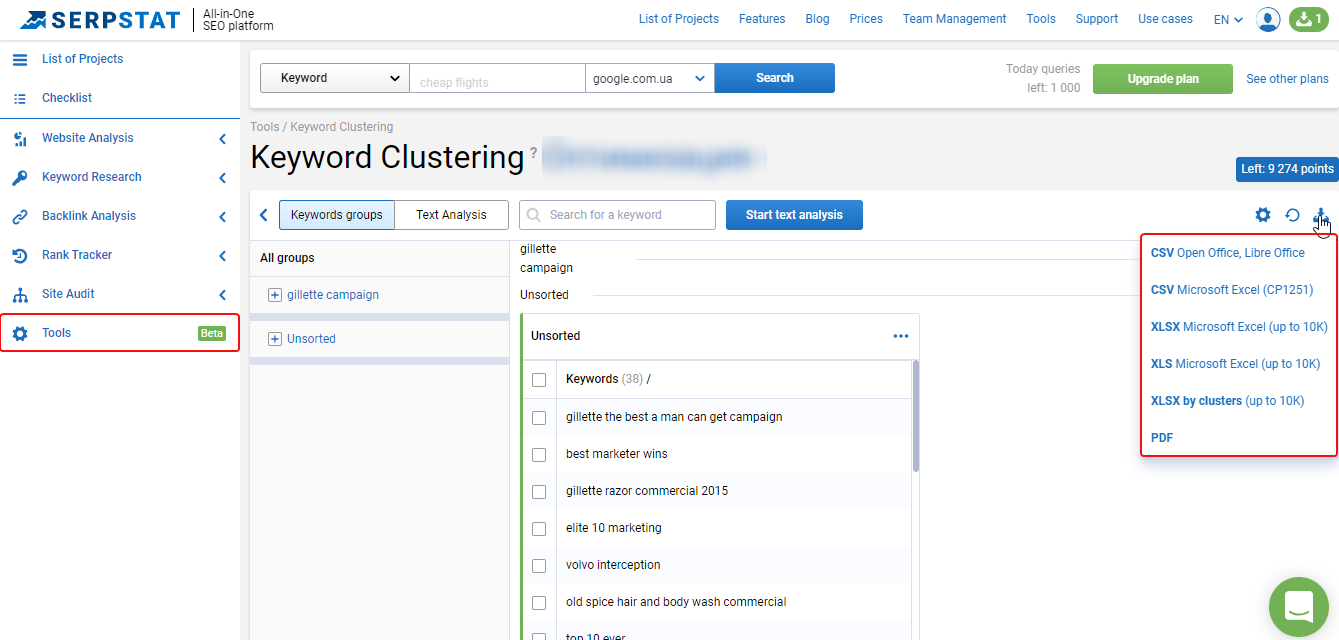Focus the 'Search for a keyword' field
The width and height of the screenshot is (1339, 640).
point(617,215)
